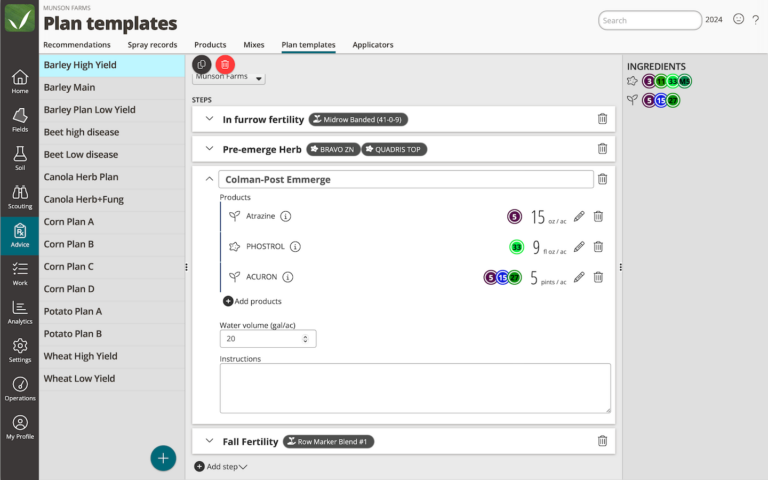The height and width of the screenshot is (480, 768).
Task: Click the Colman-Post Emmerge step name field
Action: coord(406,179)
